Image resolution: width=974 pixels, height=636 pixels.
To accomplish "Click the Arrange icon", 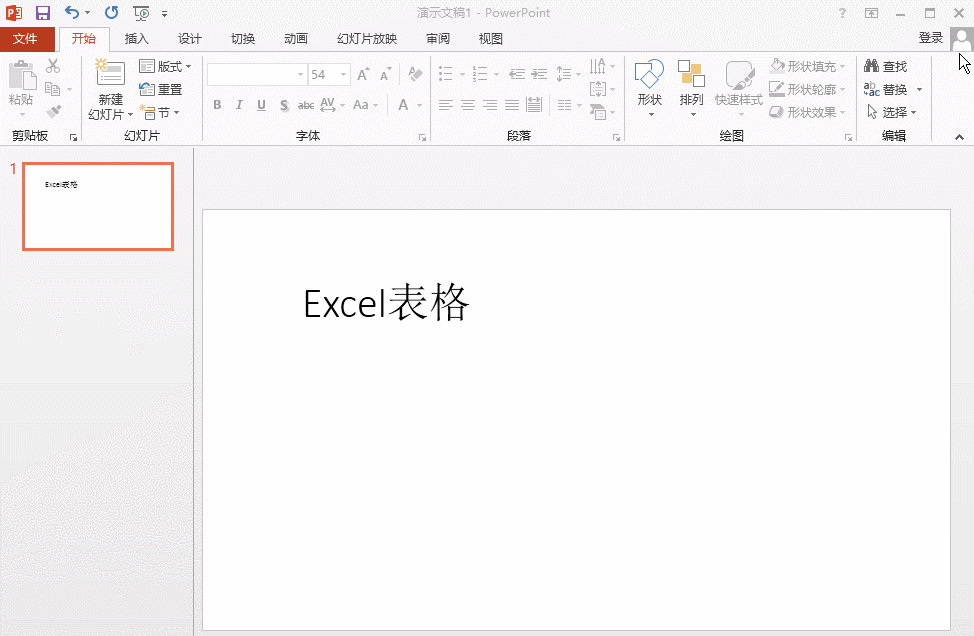I will tap(691, 74).
